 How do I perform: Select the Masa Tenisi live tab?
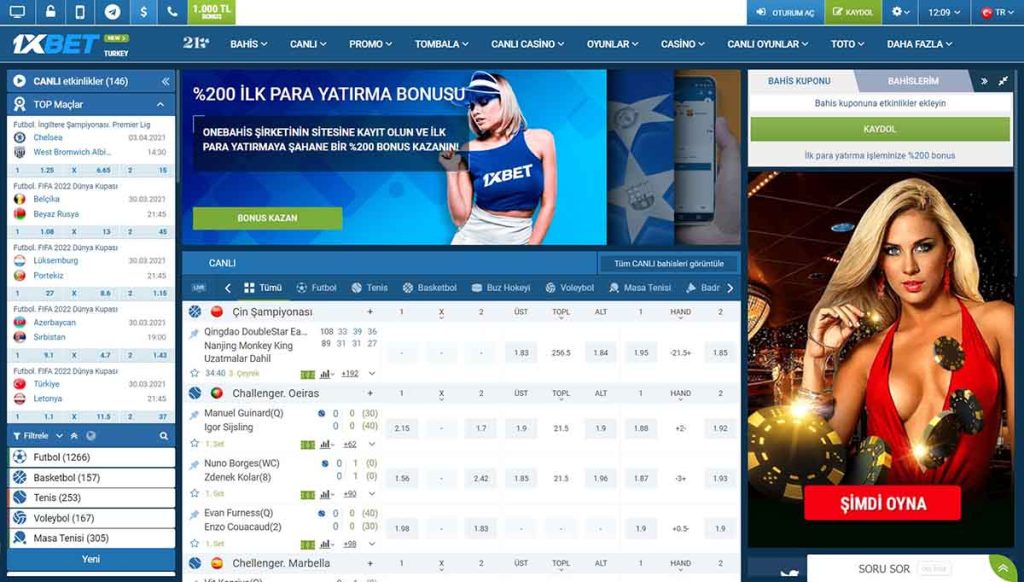point(639,287)
